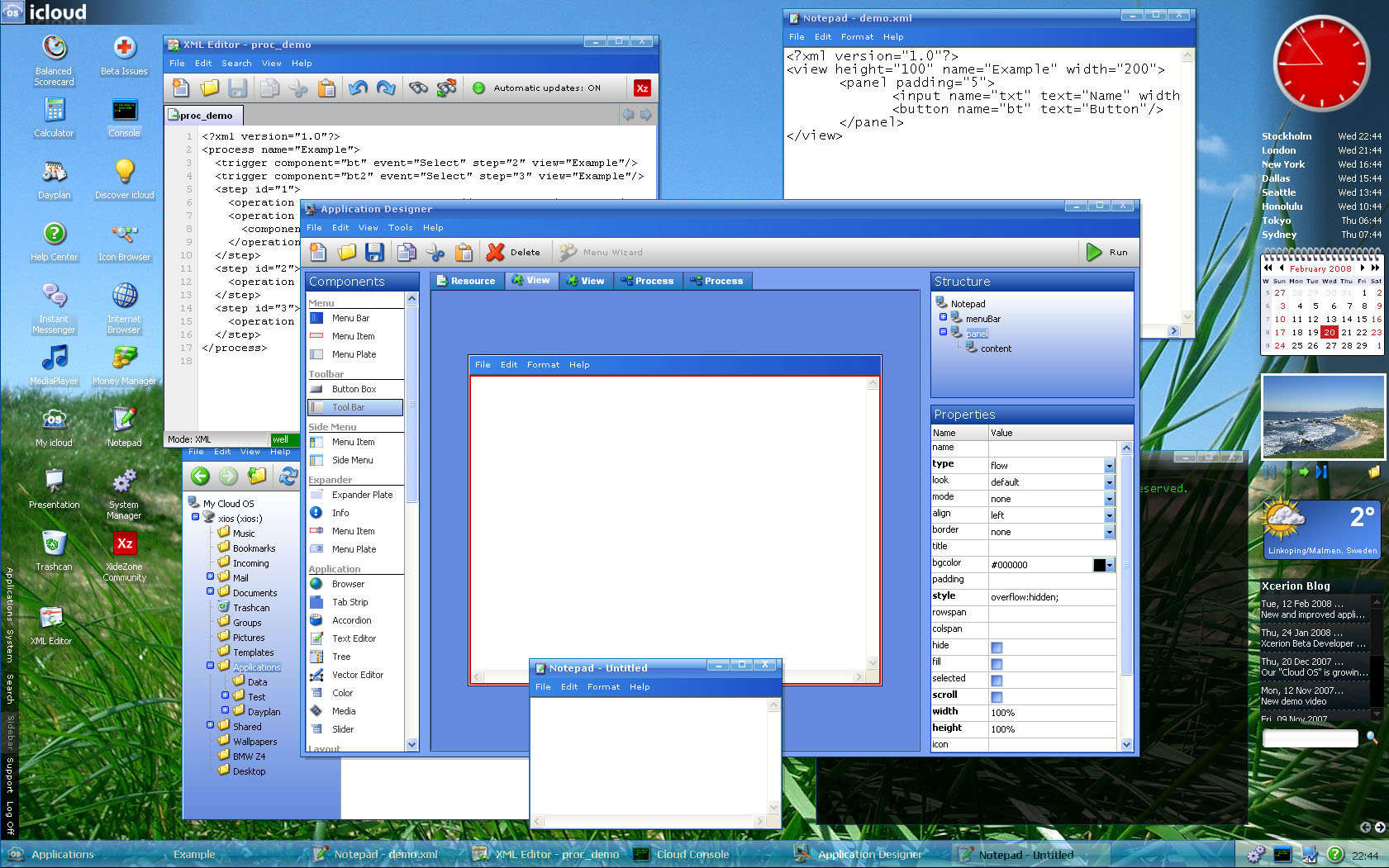Click the red Xz icon in XML Editor toolbar
Screen dimensions: 1389x868
642,88
